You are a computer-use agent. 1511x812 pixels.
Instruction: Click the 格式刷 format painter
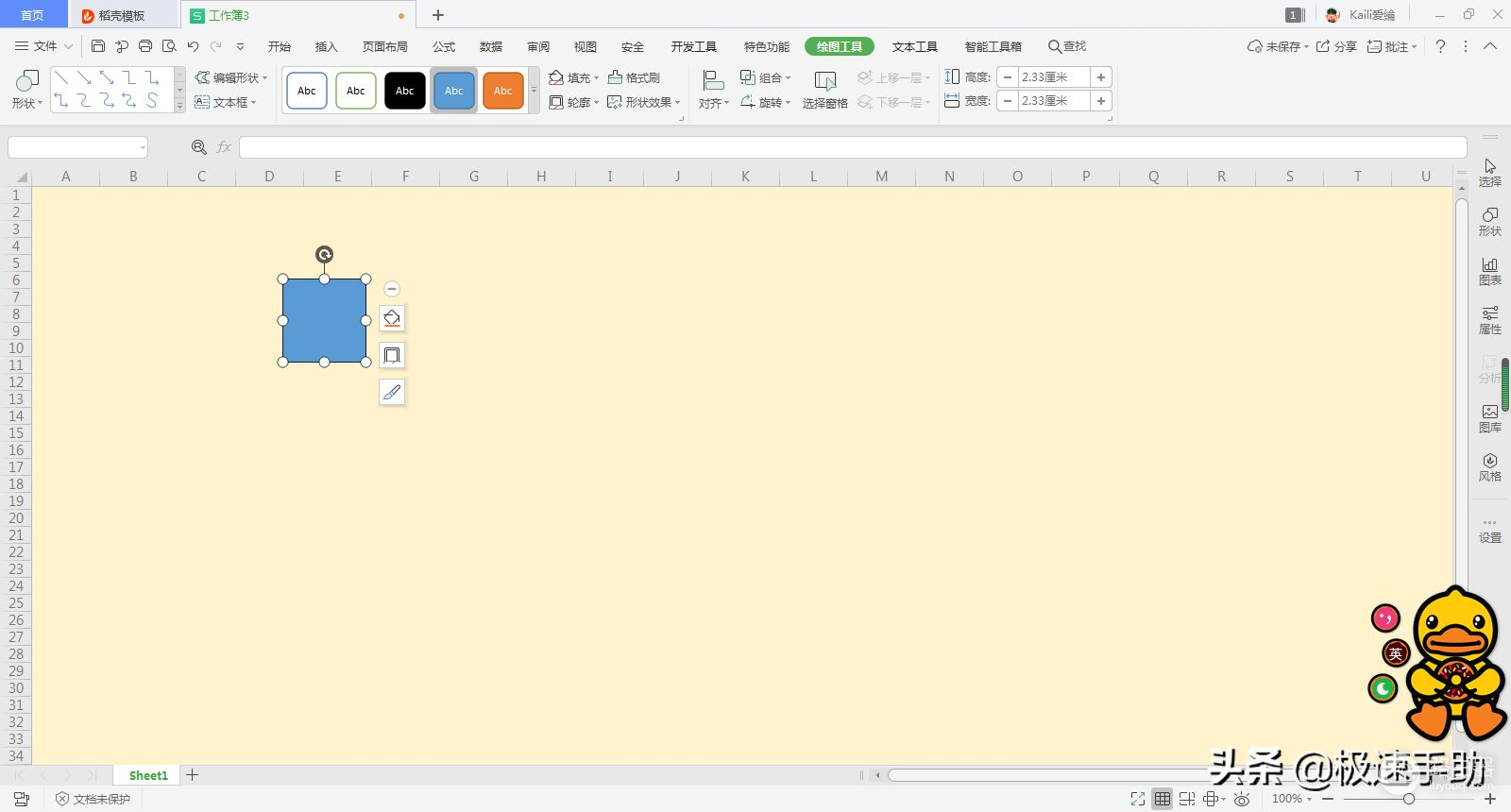634,77
